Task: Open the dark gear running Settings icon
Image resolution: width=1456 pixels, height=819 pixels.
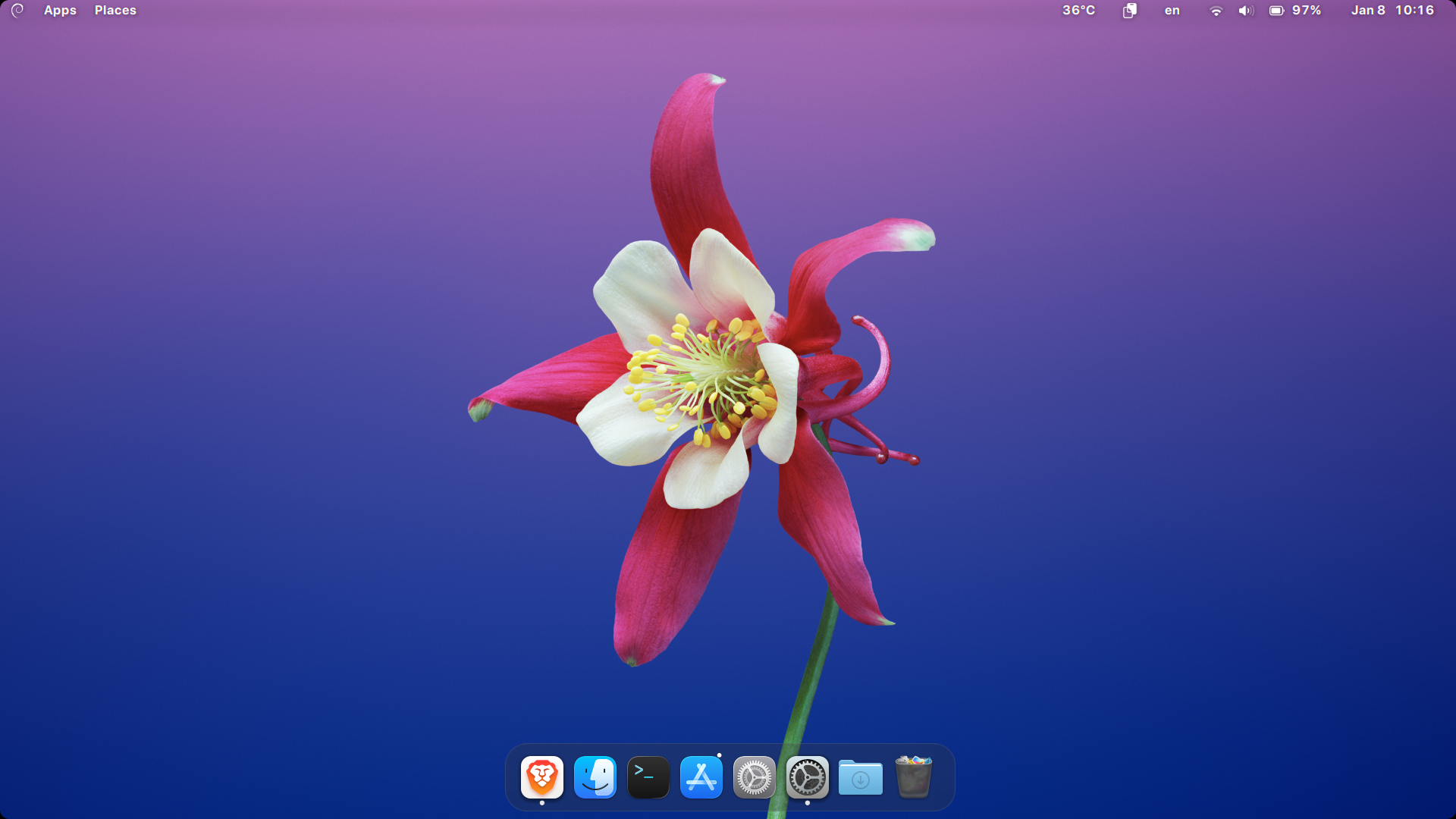Action: pyautogui.click(x=807, y=777)
